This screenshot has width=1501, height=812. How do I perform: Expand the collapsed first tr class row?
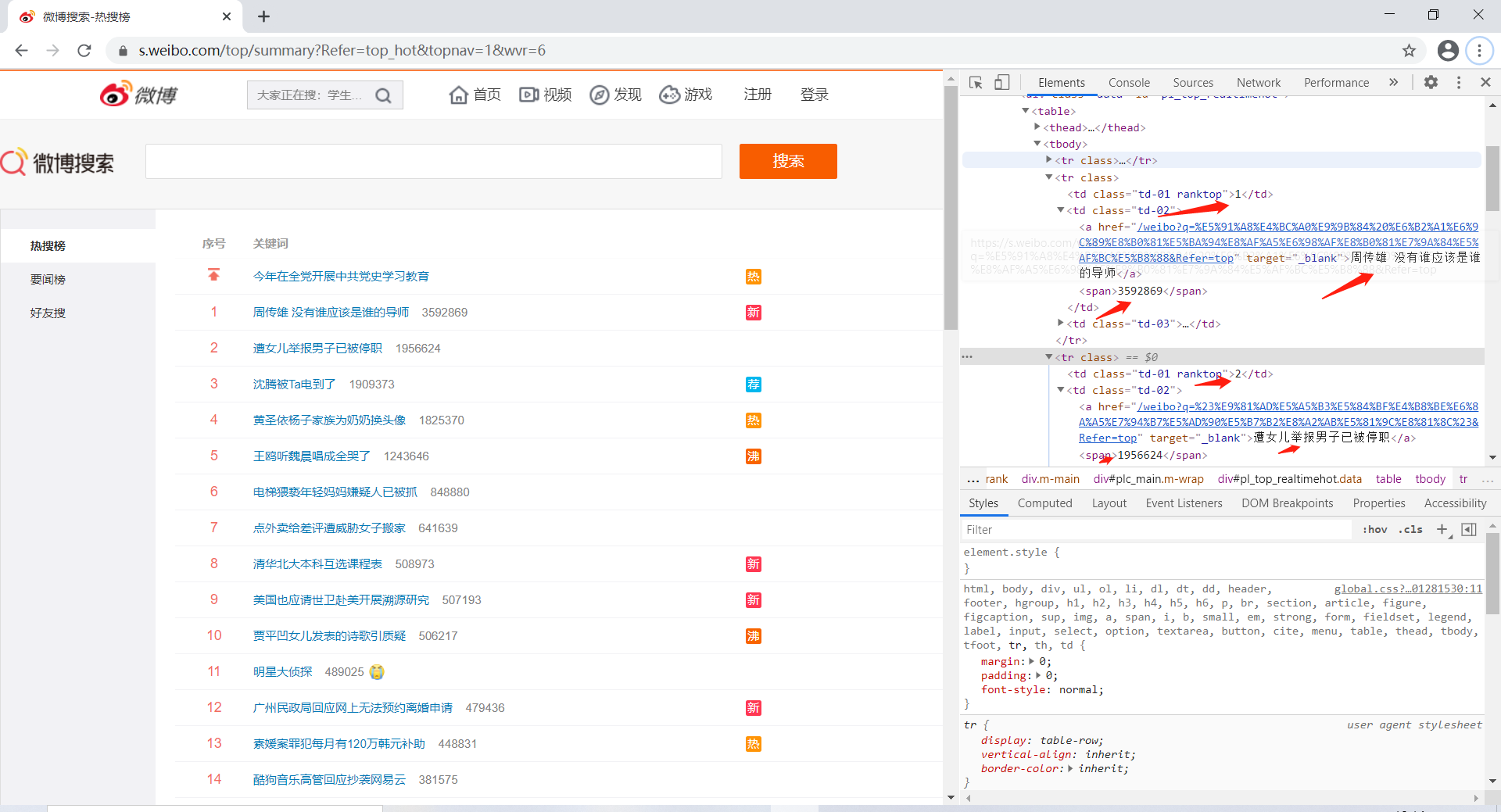1049,159
